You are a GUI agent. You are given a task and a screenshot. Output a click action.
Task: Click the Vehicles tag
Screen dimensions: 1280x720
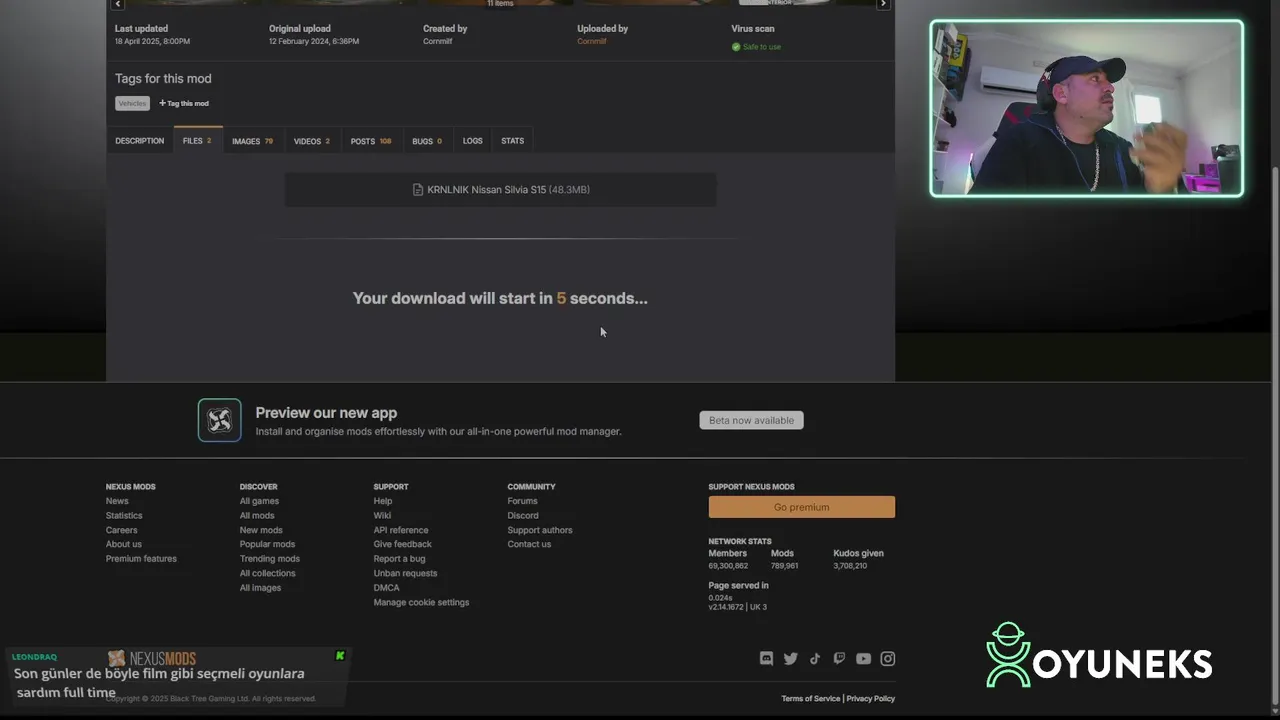coord(132,103)
